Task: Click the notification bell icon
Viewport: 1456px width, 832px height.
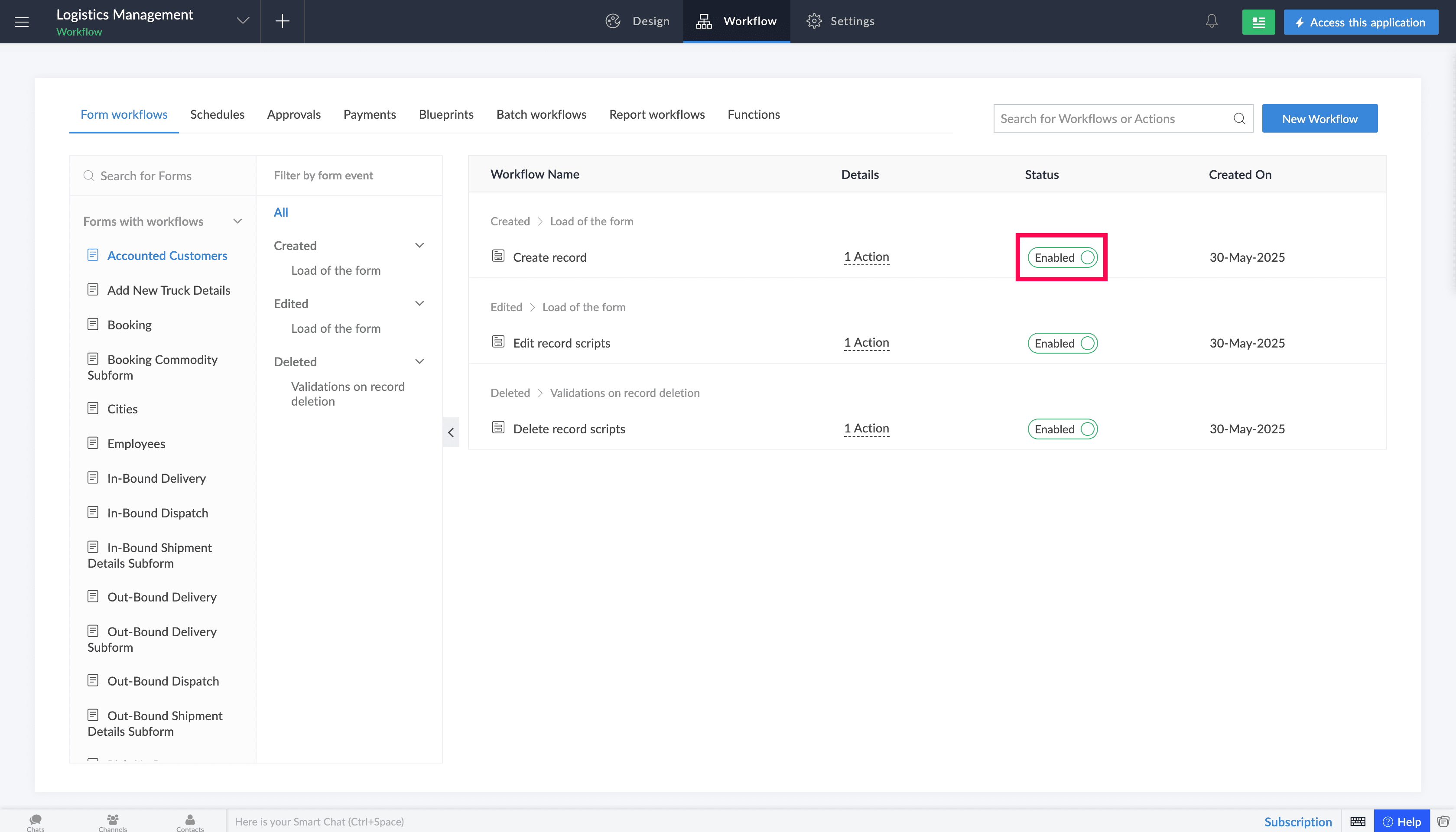Action: (x=1212, y=21)
